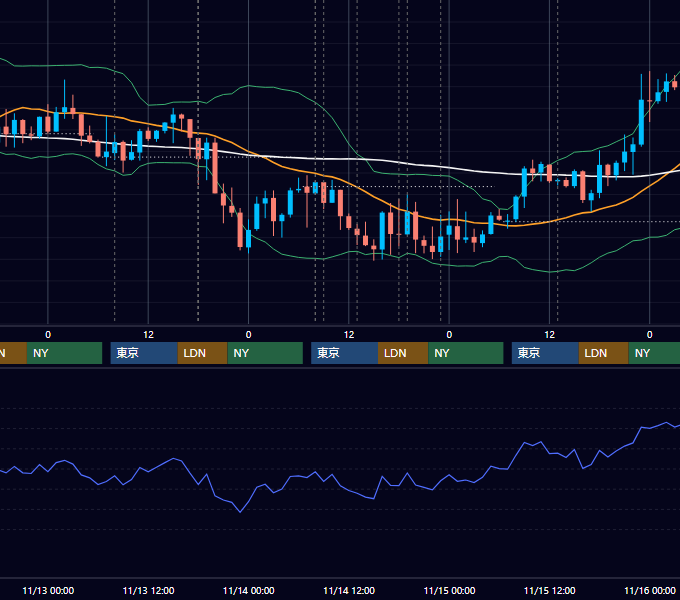The height and width of the screenshot is (600, 680).
Task: Click the NY session block spanning 11/15 00:00
Action: (466, 353)
